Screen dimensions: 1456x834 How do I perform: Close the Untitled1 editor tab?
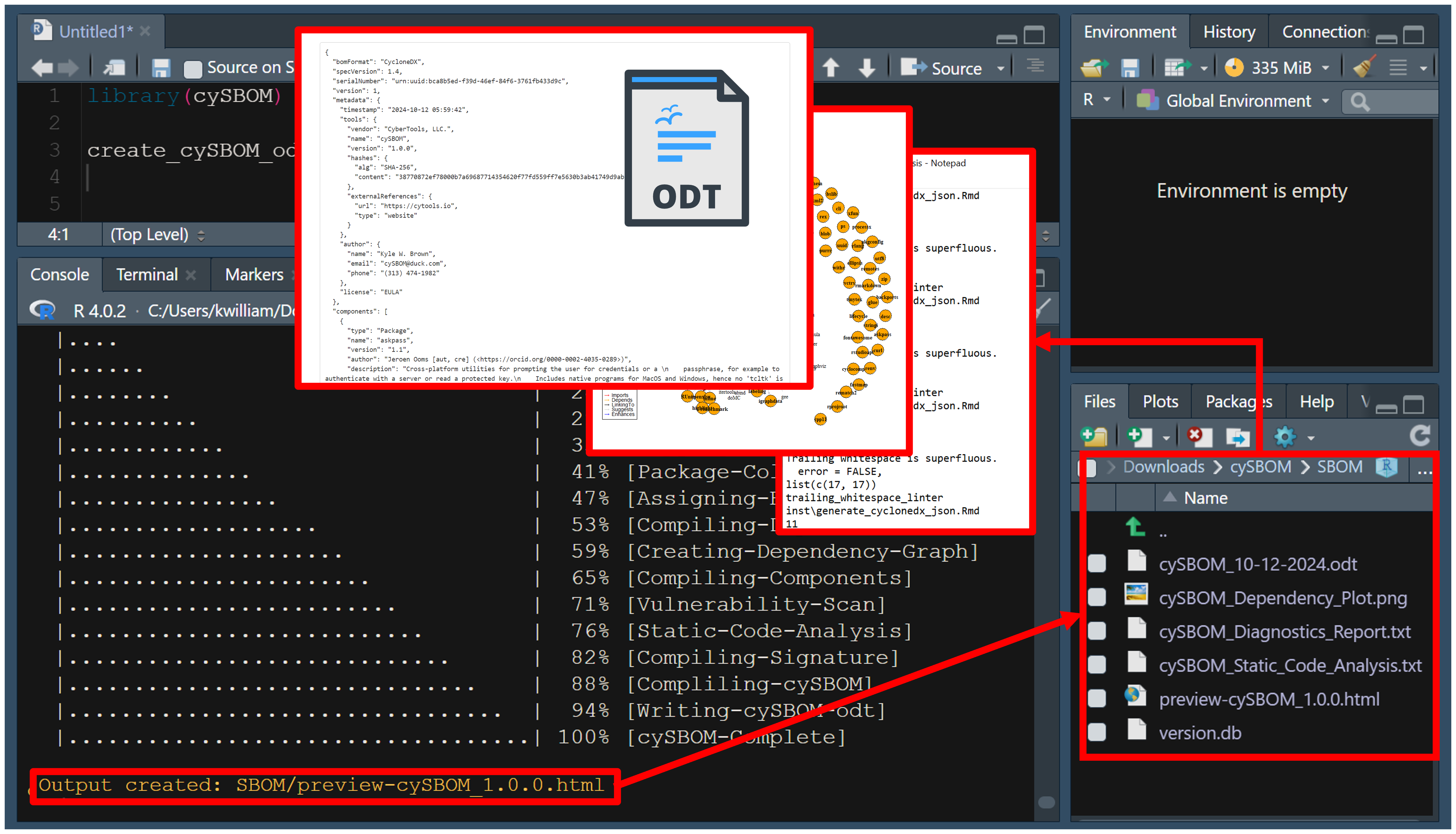point(146,31)
